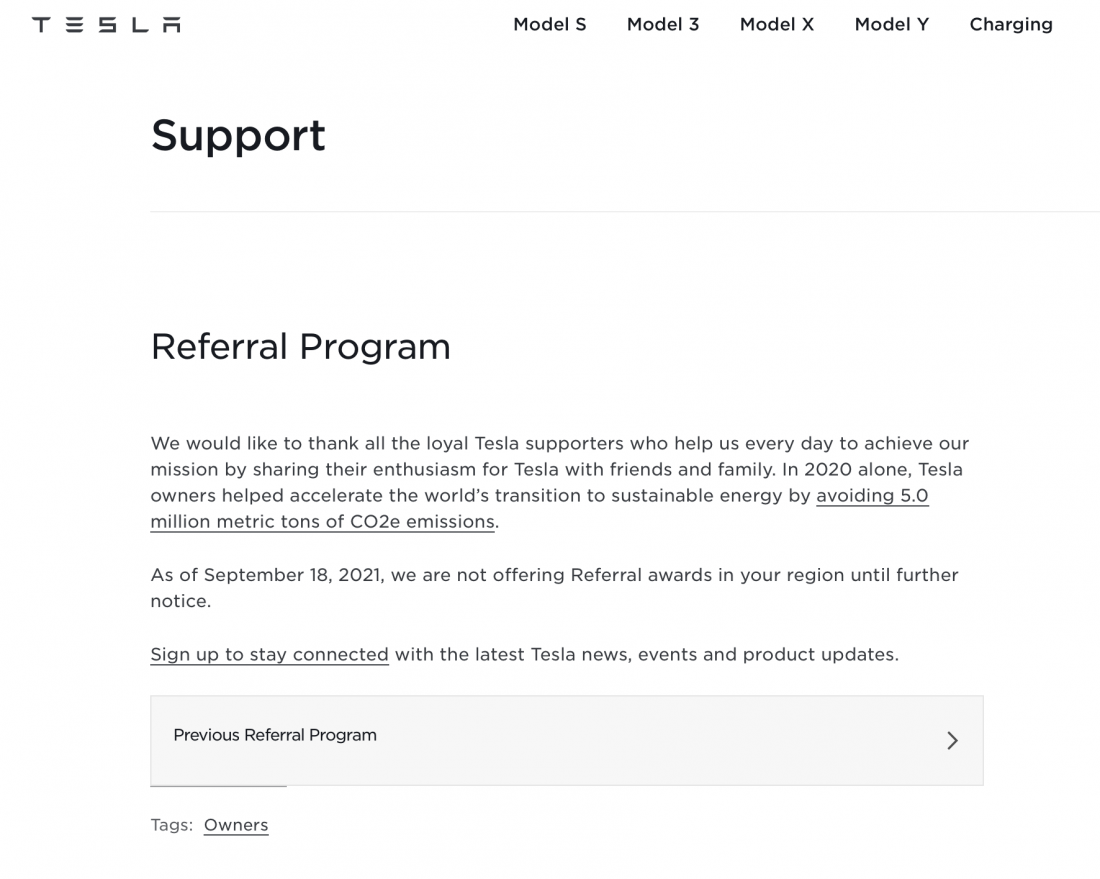Open the Model S menu item
1100x879 pixels.
coord(550,25)
